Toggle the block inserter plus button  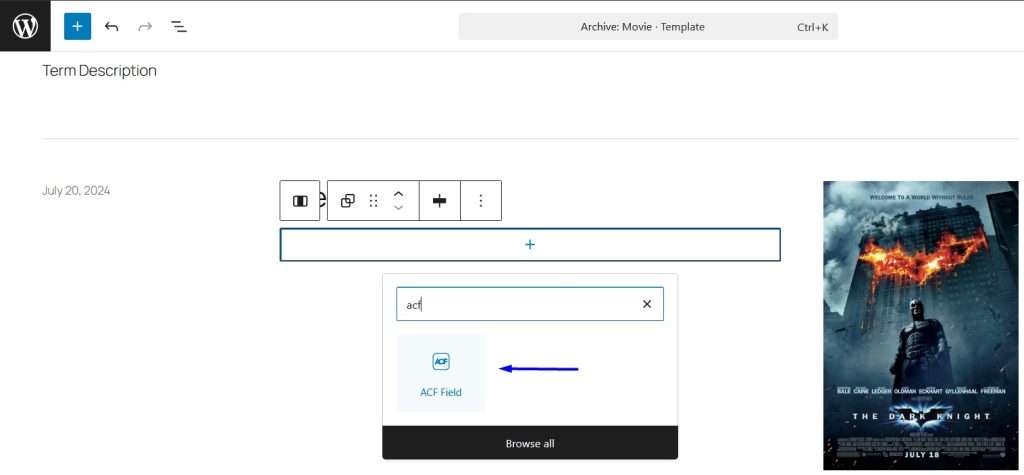[77, 26]
